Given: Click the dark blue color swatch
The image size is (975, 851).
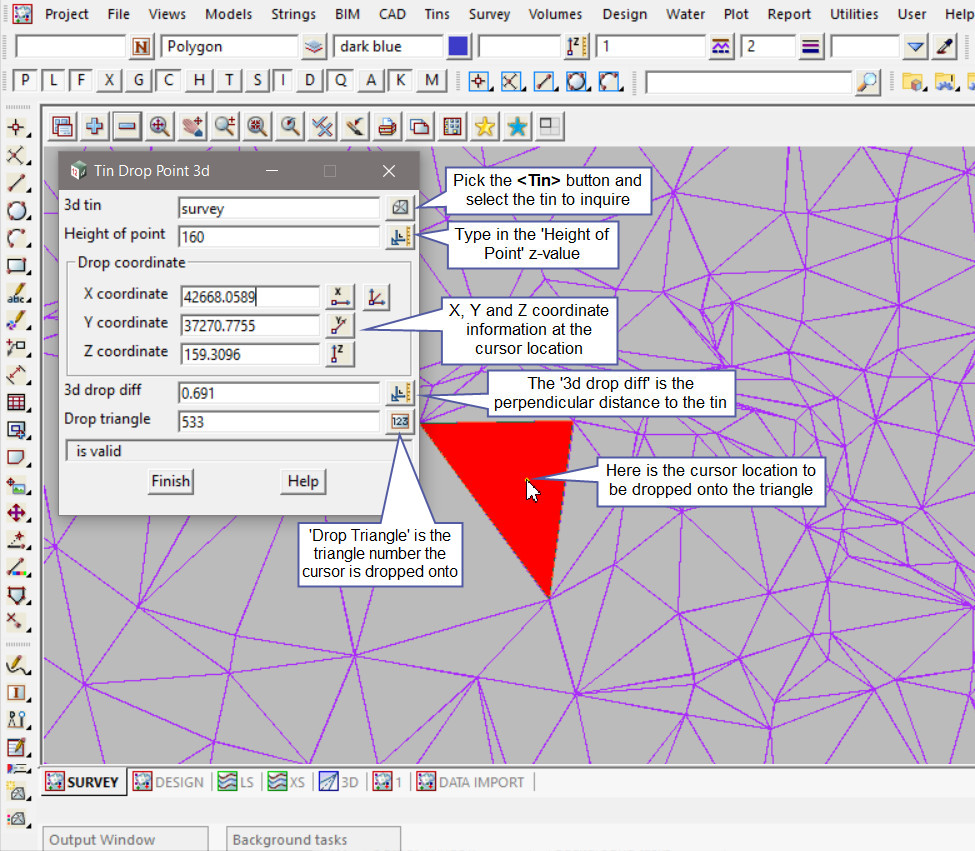Looking at the screenshot, I should (x=459, y=47).
